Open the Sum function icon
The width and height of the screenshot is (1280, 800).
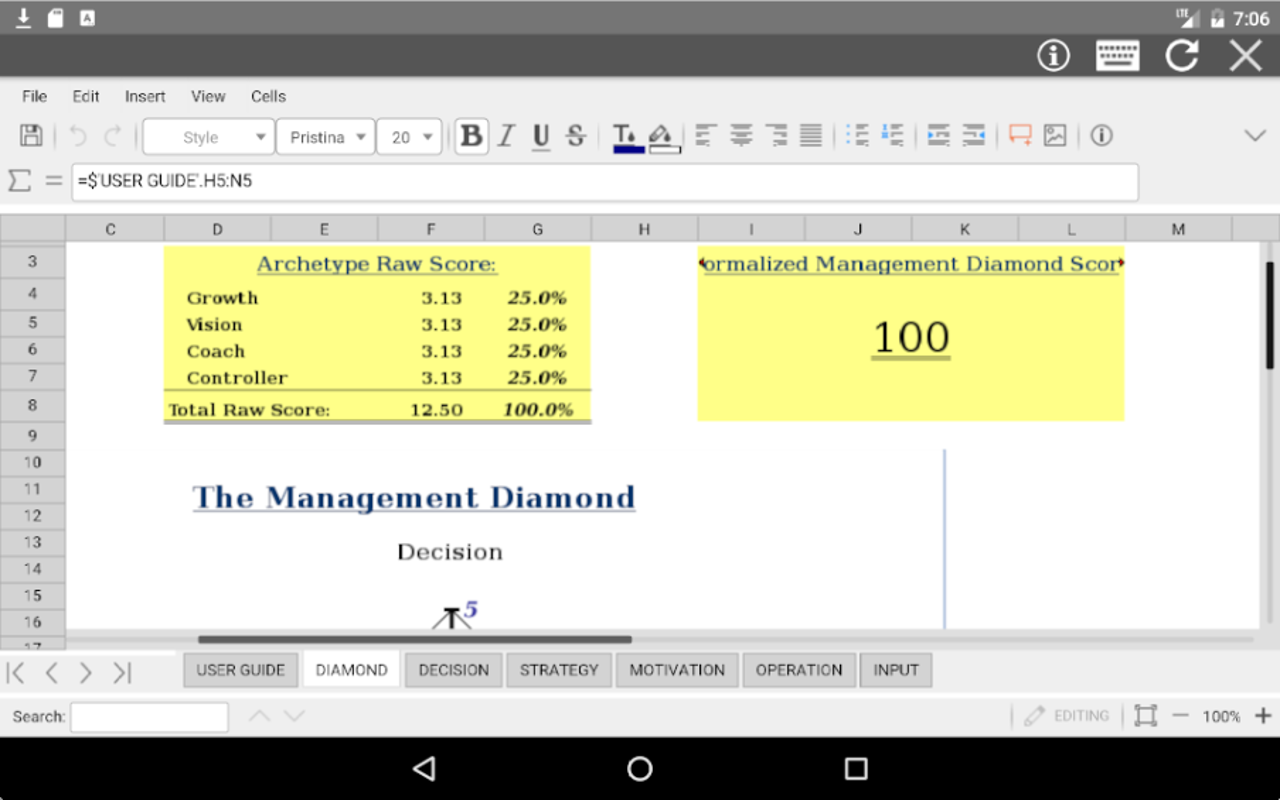click(x=19, y=181)
